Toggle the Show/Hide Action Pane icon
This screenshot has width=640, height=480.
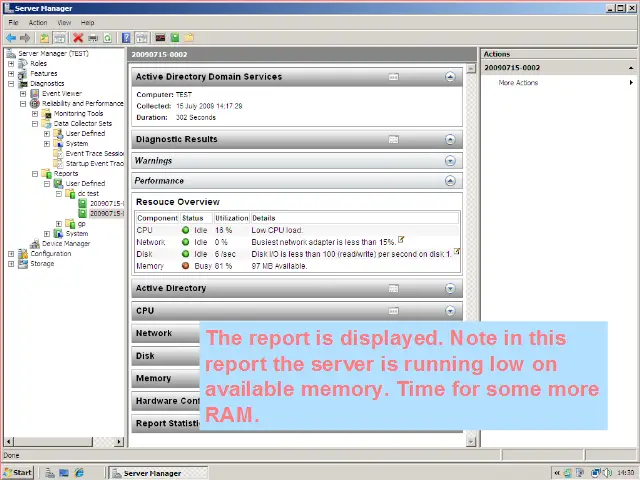(141, 38)
